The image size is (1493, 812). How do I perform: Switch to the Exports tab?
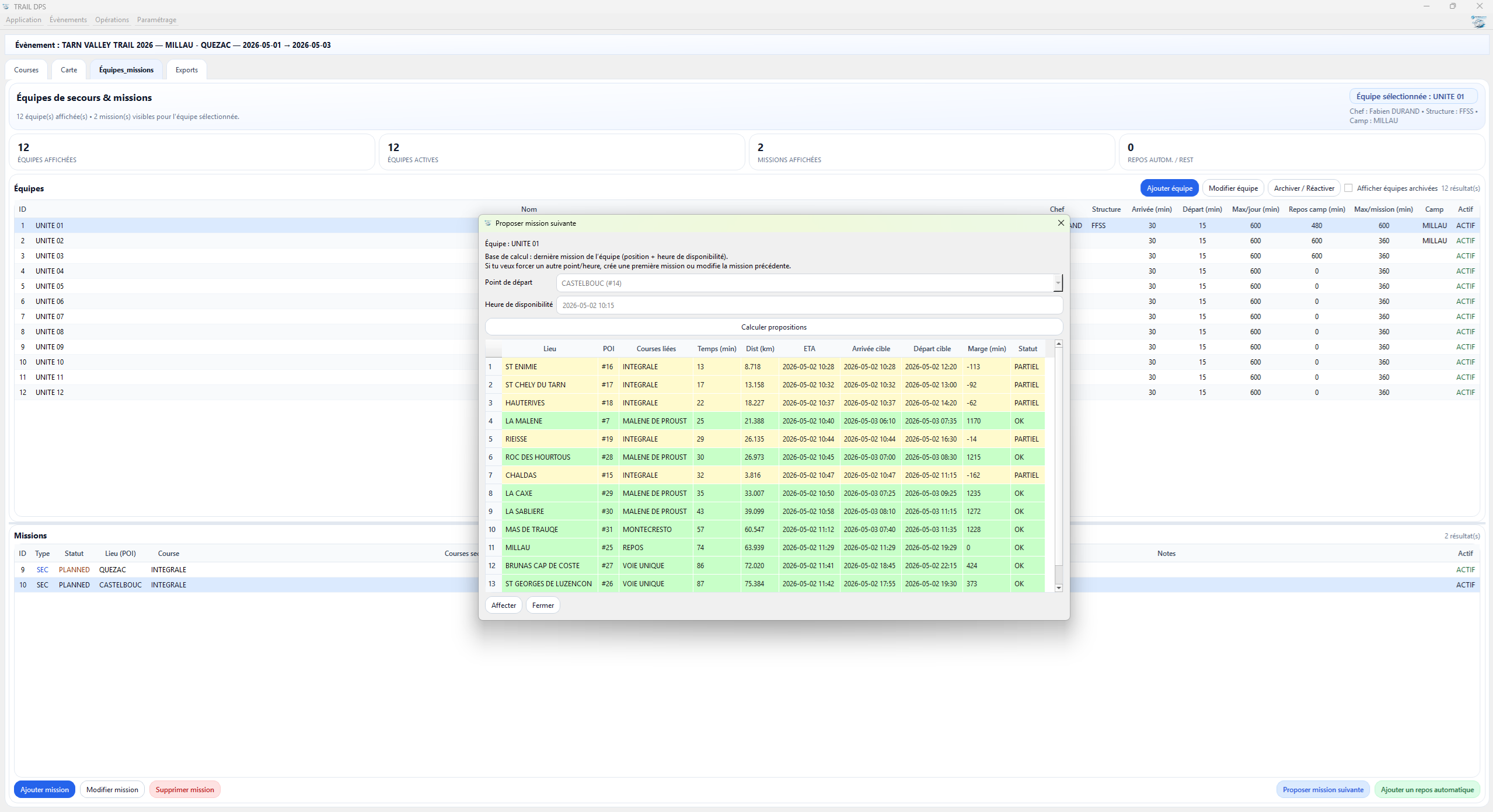click(x=186, y=70)
